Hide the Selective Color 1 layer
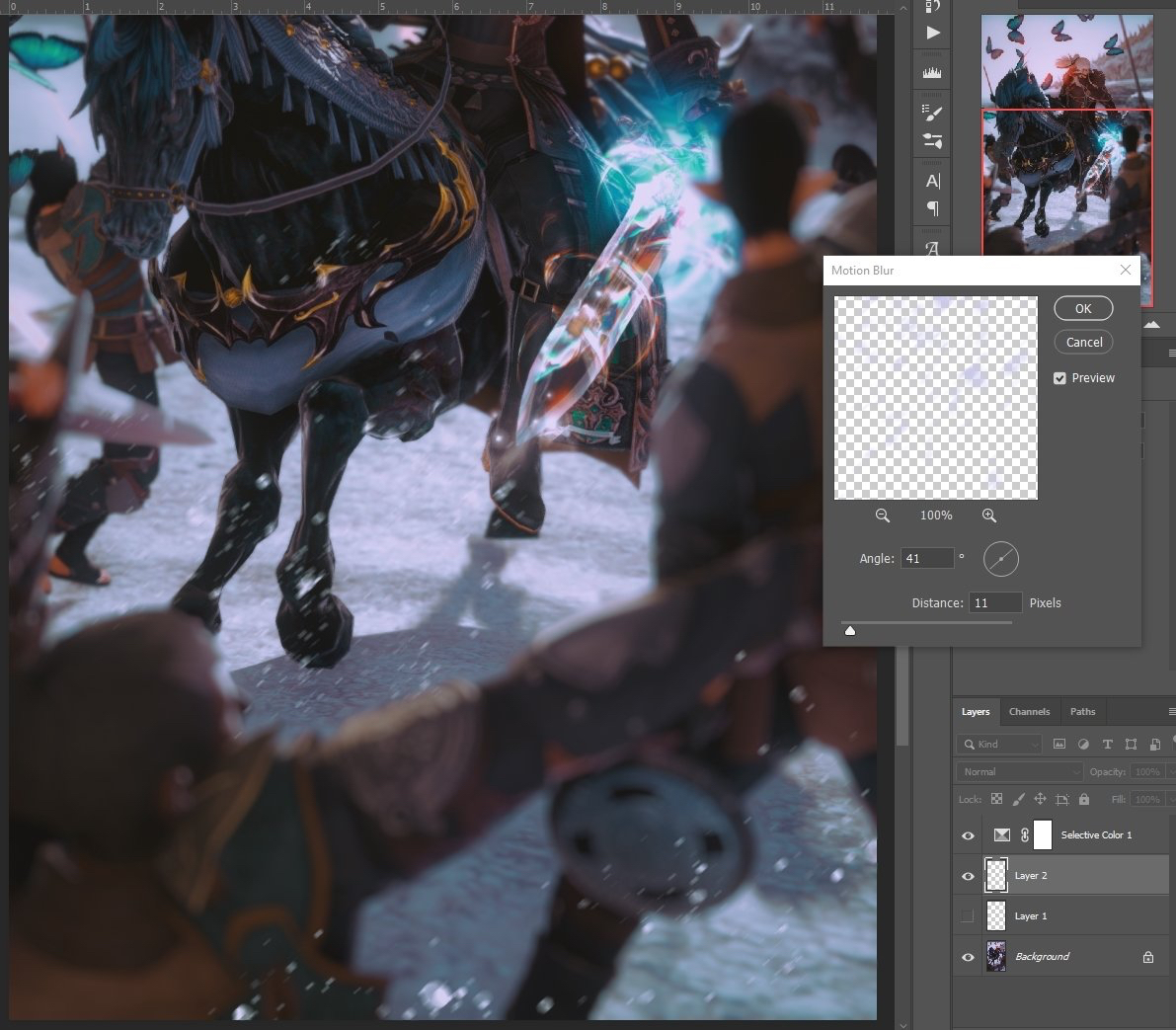Image resolution: width=1176 pixels, height=1030 pixels. tap(968, 835)
